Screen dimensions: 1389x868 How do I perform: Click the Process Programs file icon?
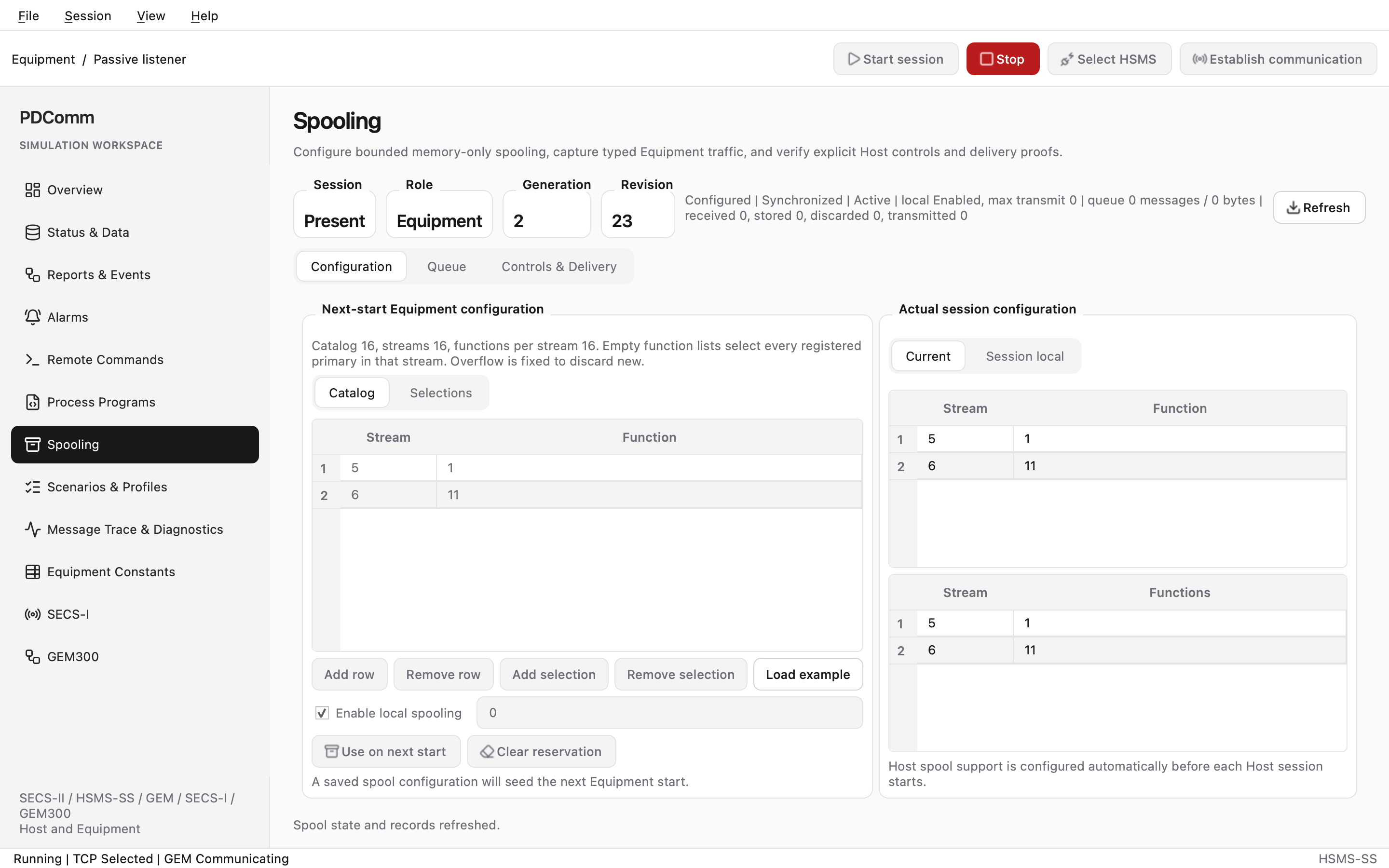32,403
